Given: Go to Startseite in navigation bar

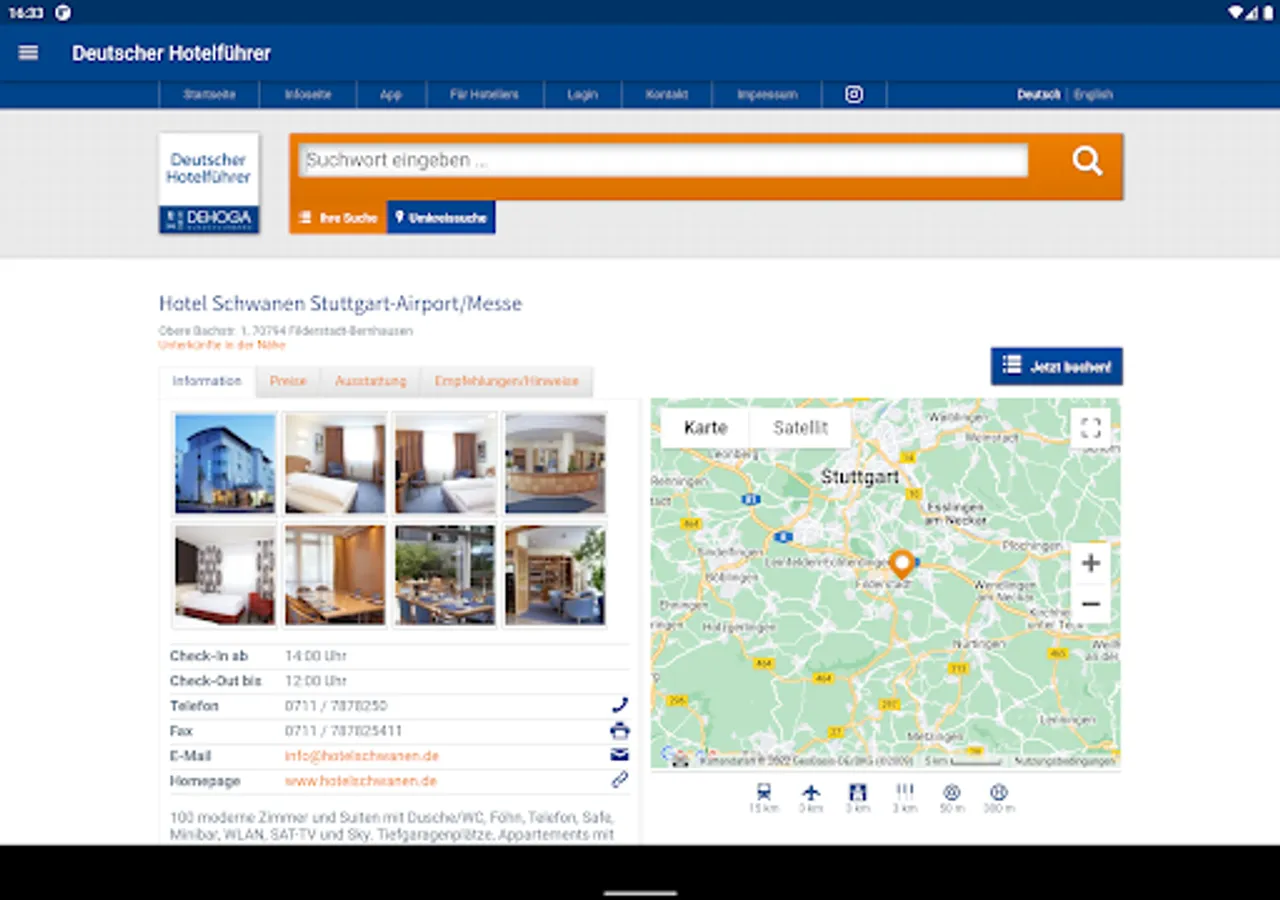Looking at the screenshot, I should [x=209, y=95].
